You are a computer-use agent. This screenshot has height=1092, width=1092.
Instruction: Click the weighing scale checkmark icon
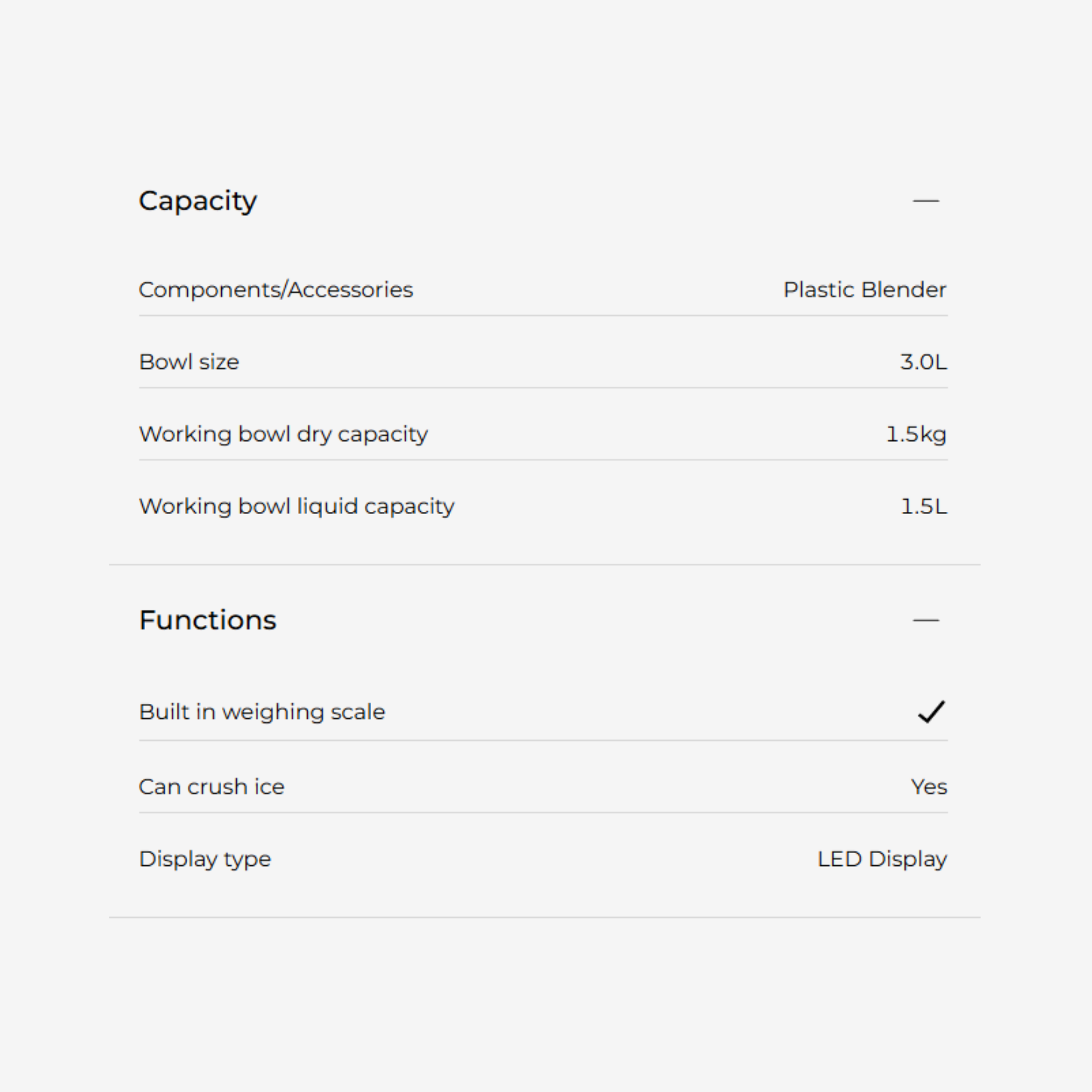click(931, 712)
